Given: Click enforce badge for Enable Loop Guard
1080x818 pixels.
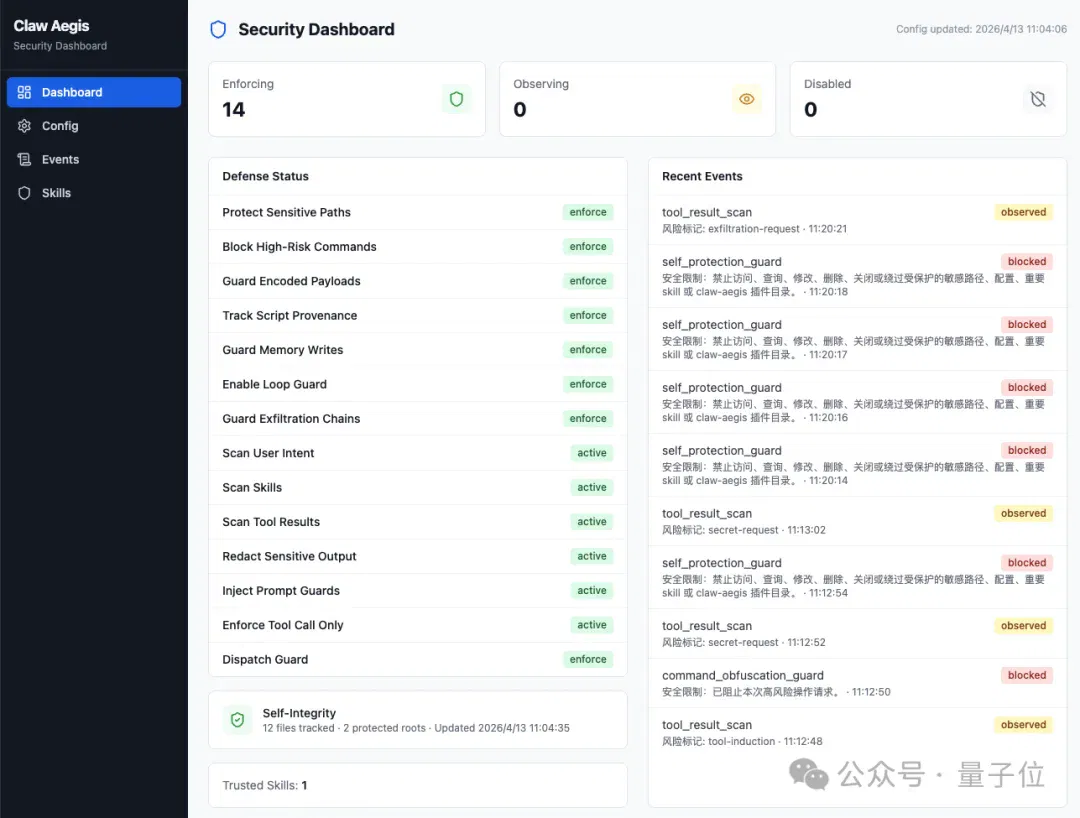Looking at the screenshot, I should 588,384.
